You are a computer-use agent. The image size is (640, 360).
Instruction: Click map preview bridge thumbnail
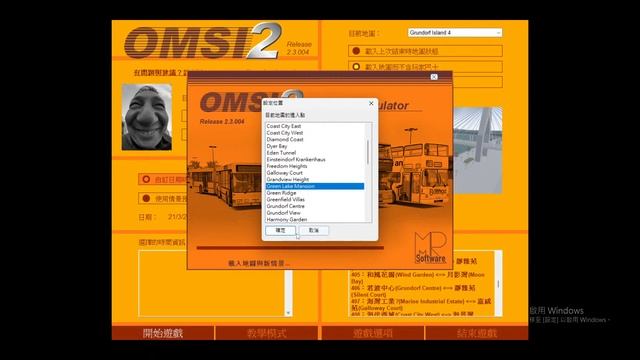[478, 150]
